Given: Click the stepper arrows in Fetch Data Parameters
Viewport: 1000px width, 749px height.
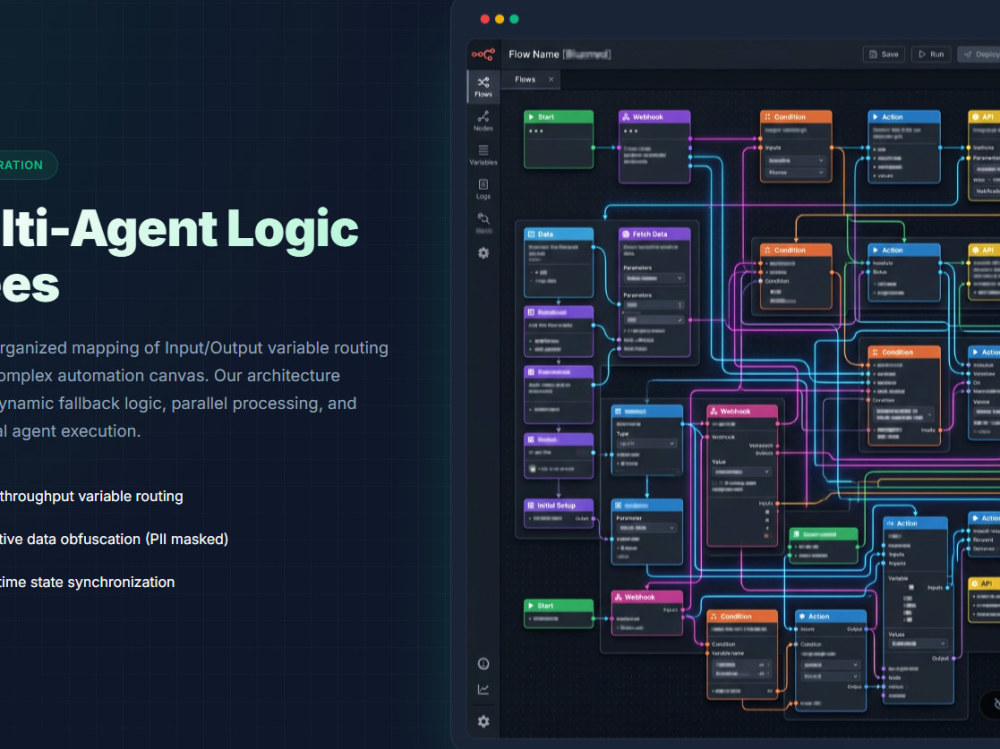Looking at the screenshot, I should click(680, 305).
